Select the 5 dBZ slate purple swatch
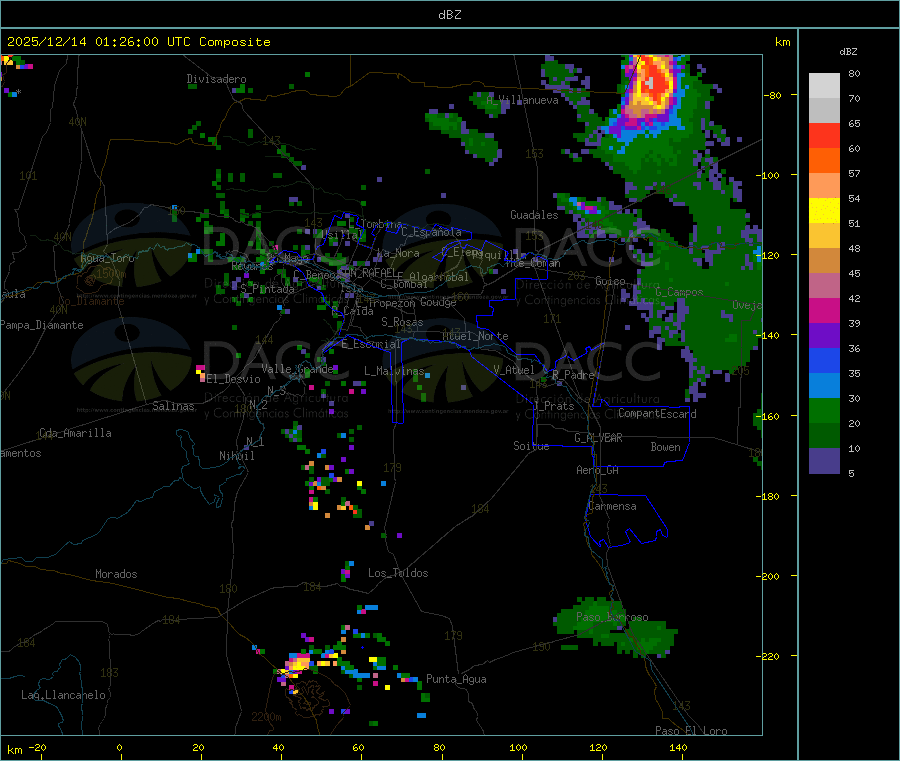The height and width of the screenshot is (761, 900). 824,461
